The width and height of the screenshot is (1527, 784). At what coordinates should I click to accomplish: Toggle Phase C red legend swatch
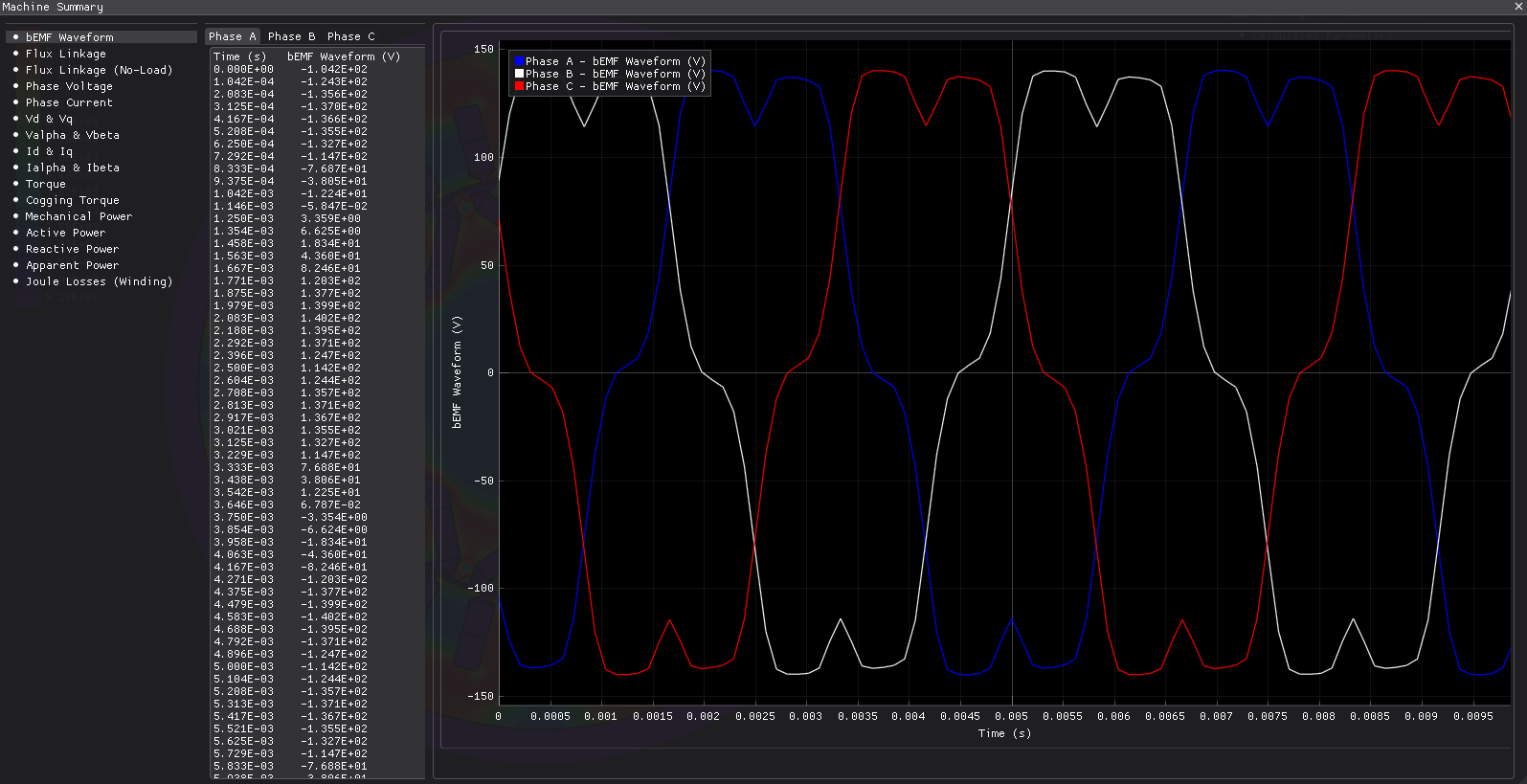(519, 86)
